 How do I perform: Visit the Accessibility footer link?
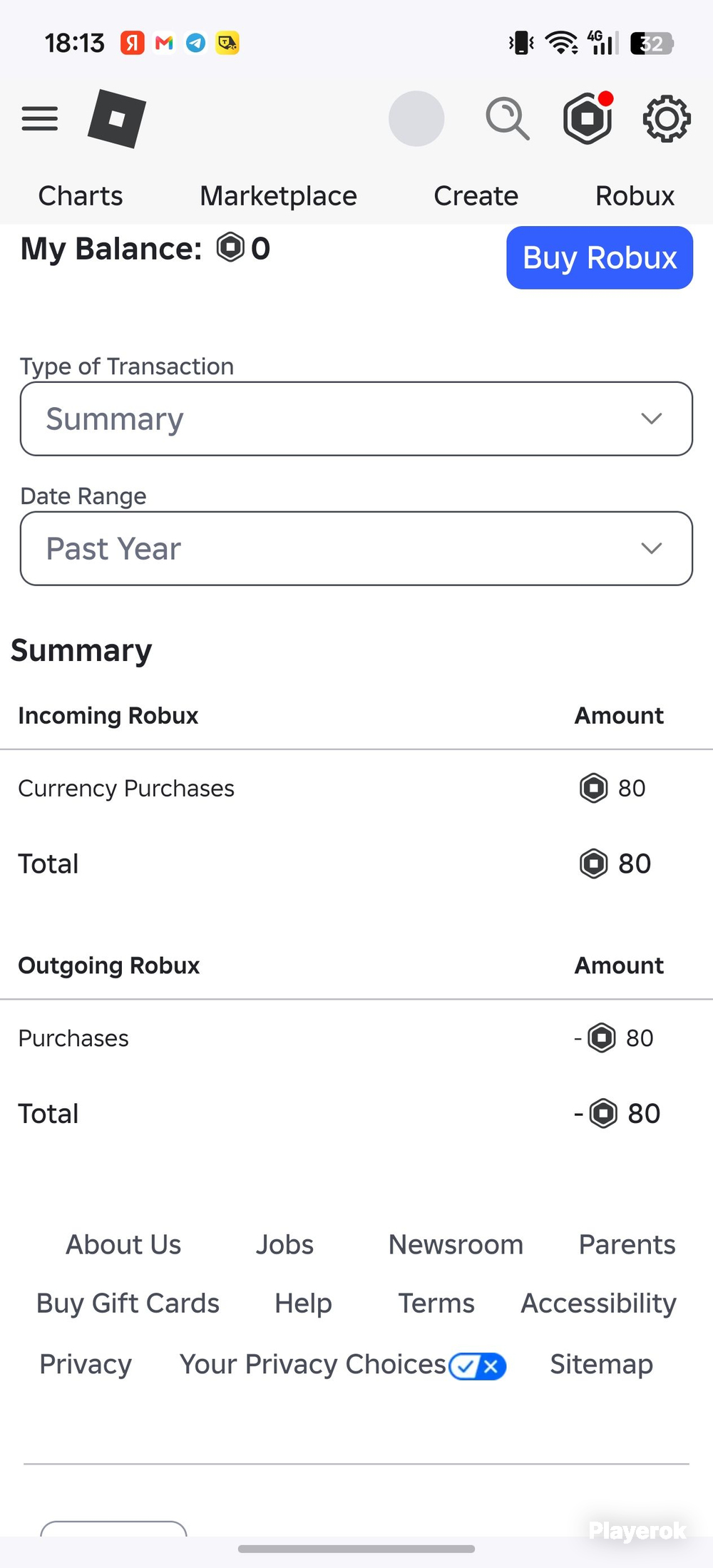pos(599,1303)
